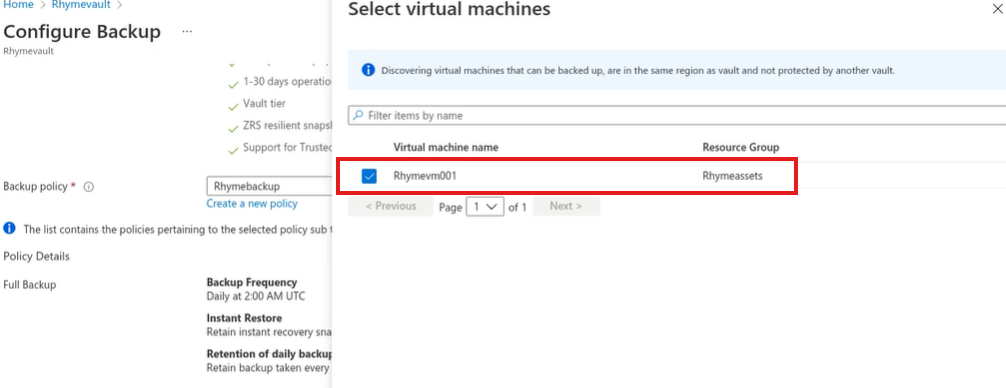Click the info icon in the discovering virtual machines banner
Screen dimensions: 1006x388
[368, 70]
